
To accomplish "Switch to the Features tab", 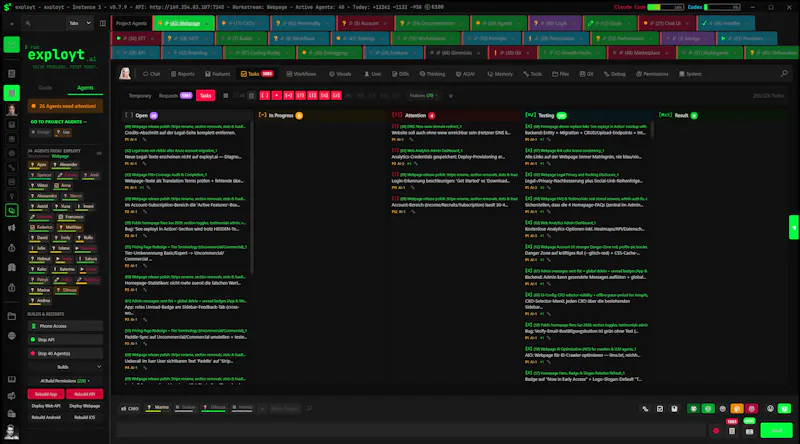I will pyautogui.click(x=218, y=74).
